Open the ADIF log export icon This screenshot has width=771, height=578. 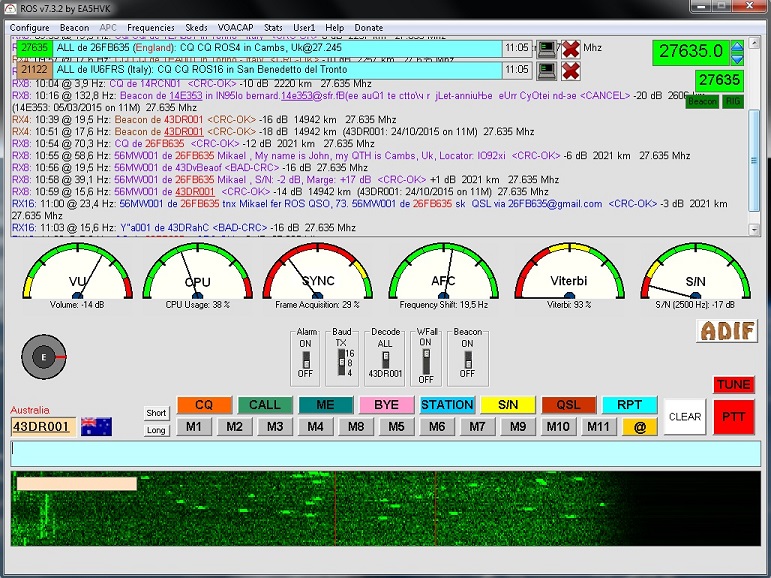[x=727, y=331]
